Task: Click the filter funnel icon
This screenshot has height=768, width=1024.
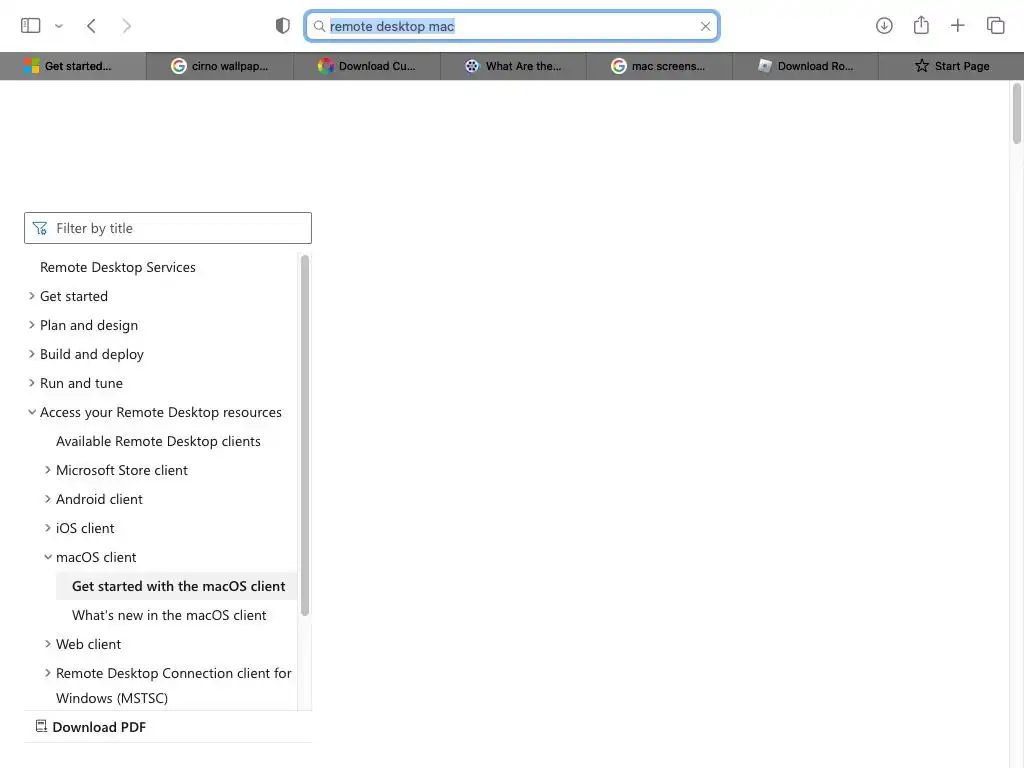Action: (40, 228)
